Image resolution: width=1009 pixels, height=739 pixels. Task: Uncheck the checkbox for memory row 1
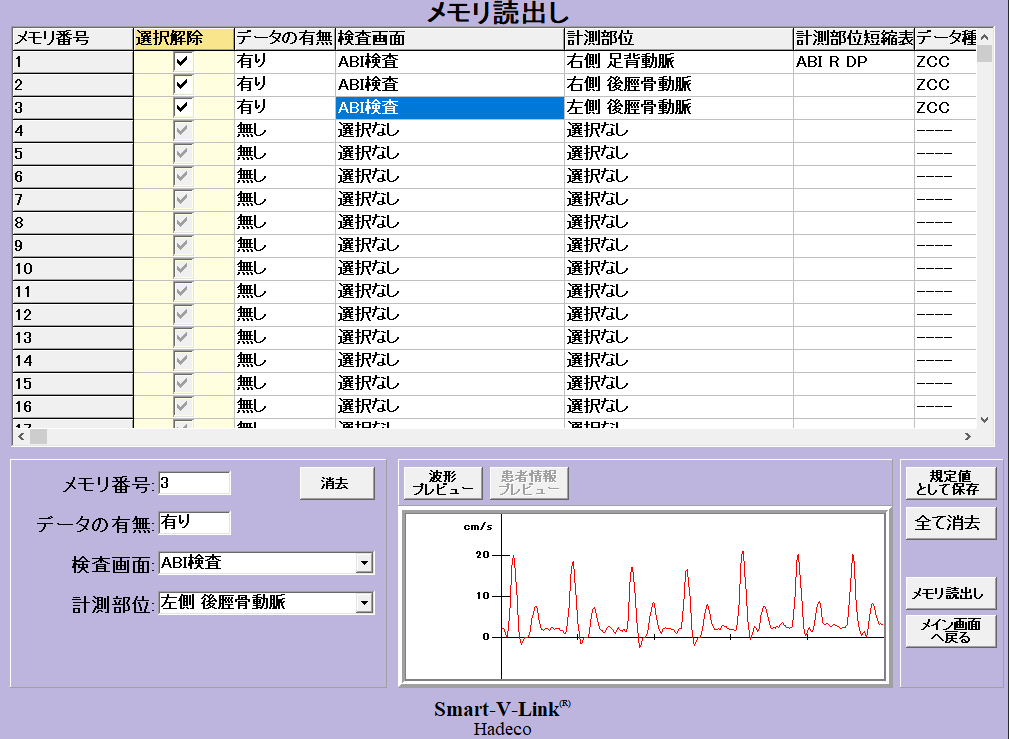click(x=182, y=62)
